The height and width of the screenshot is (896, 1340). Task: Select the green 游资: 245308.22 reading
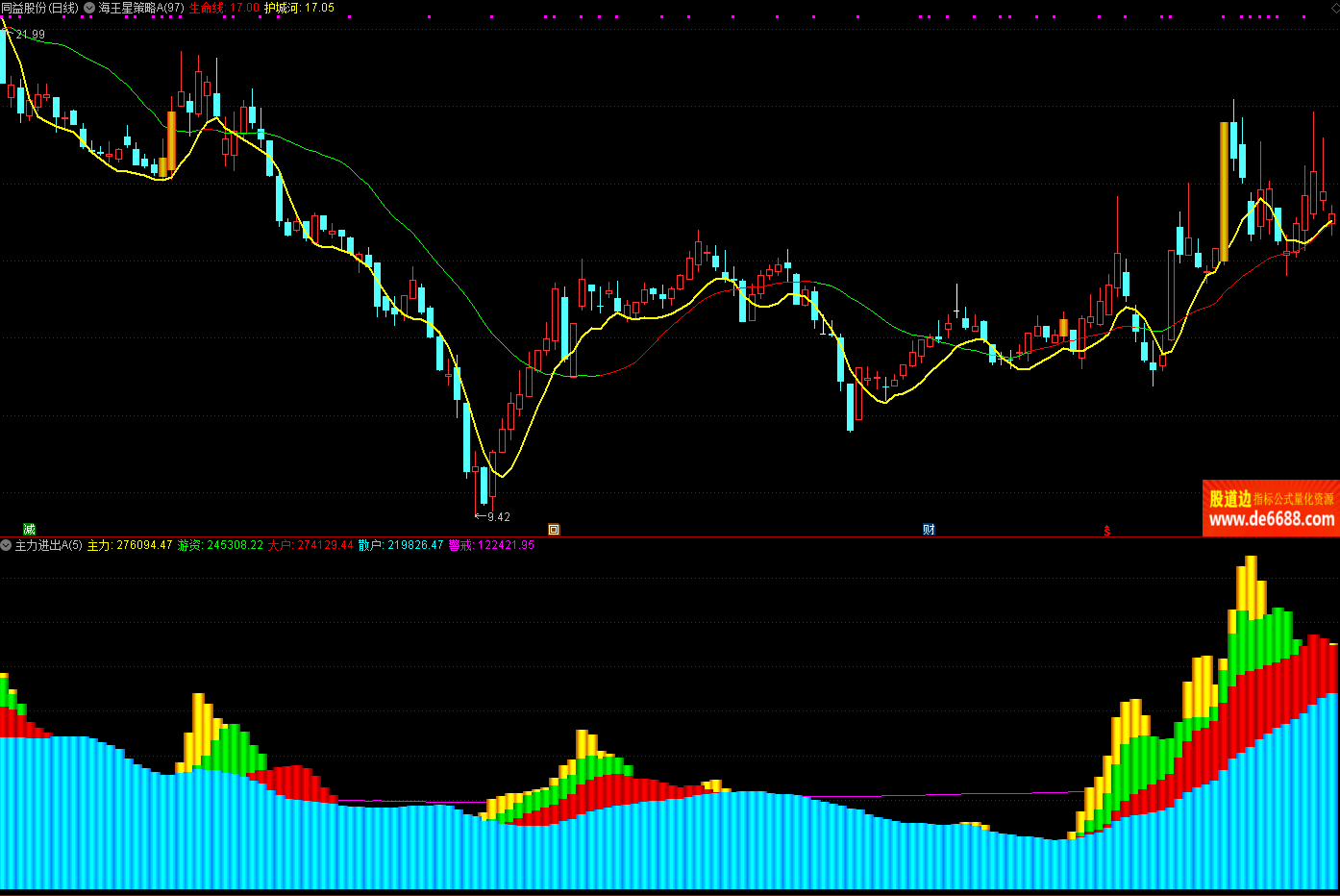pyautogui.click(x=220, y=545)
